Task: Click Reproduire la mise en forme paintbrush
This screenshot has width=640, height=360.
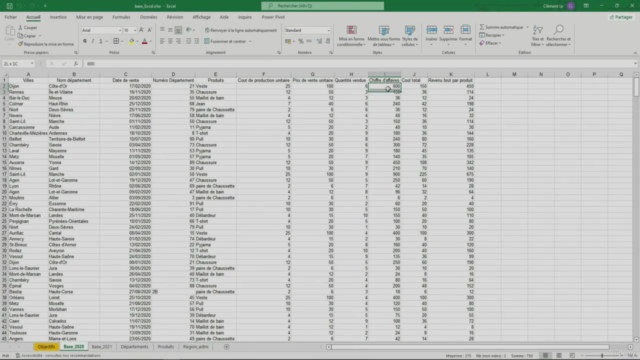Action: tap(20, 44)
